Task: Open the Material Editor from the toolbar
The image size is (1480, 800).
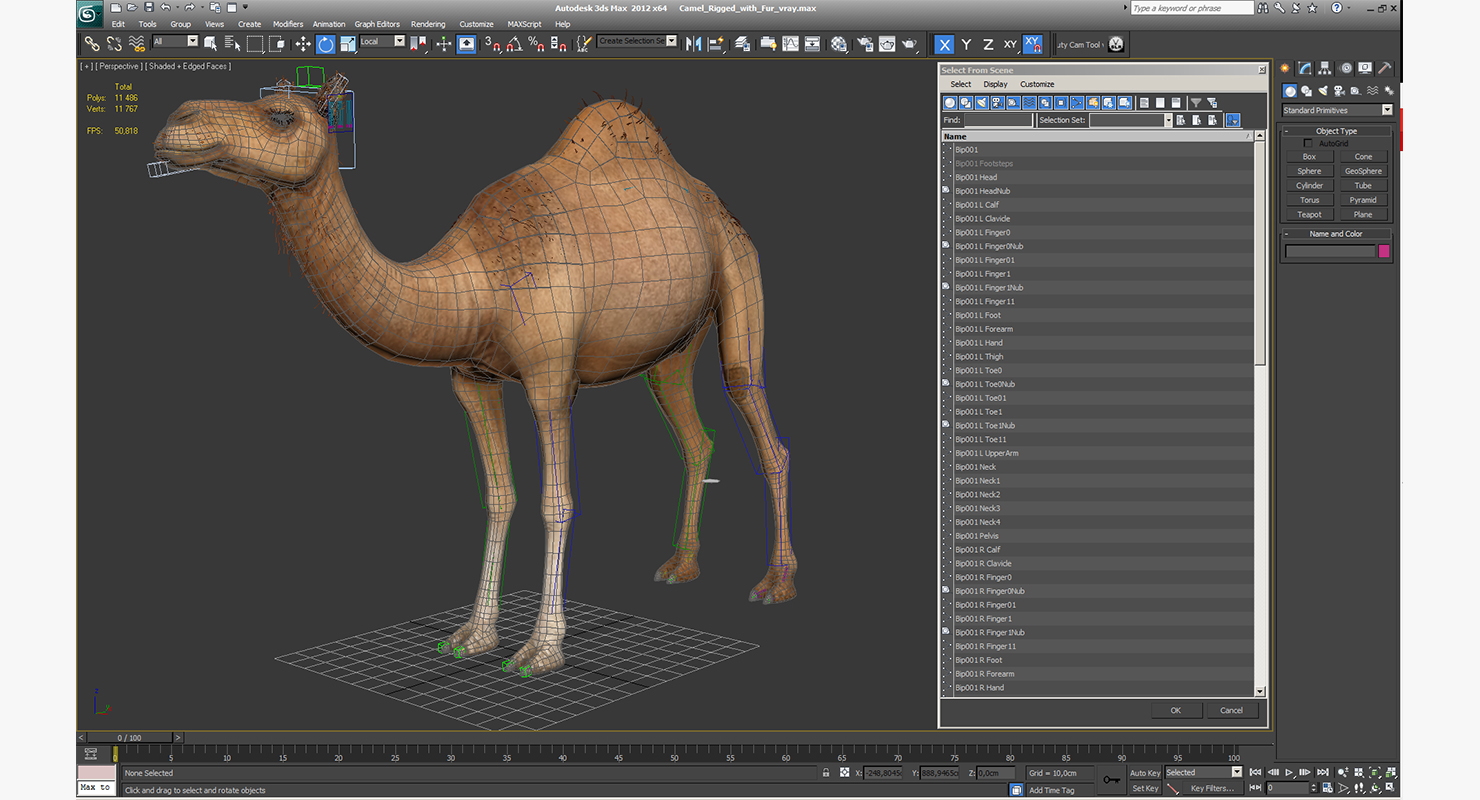Action: [x=838, y=44]
